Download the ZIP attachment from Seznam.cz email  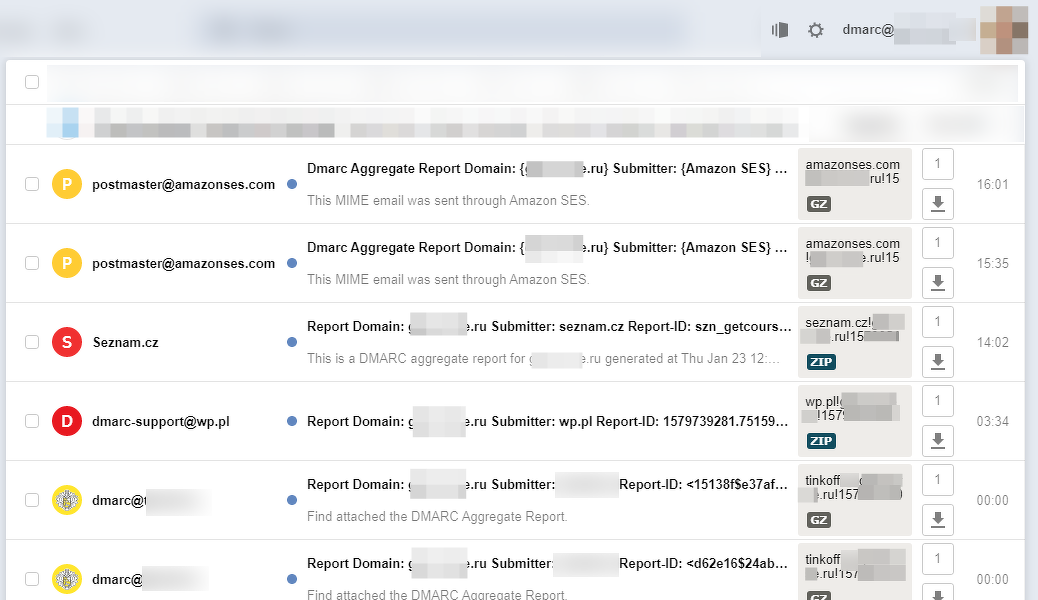937,362
